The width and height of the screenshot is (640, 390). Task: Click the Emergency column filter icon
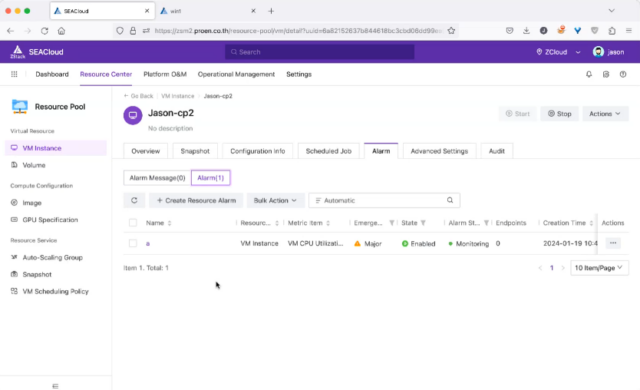[392, 223]
